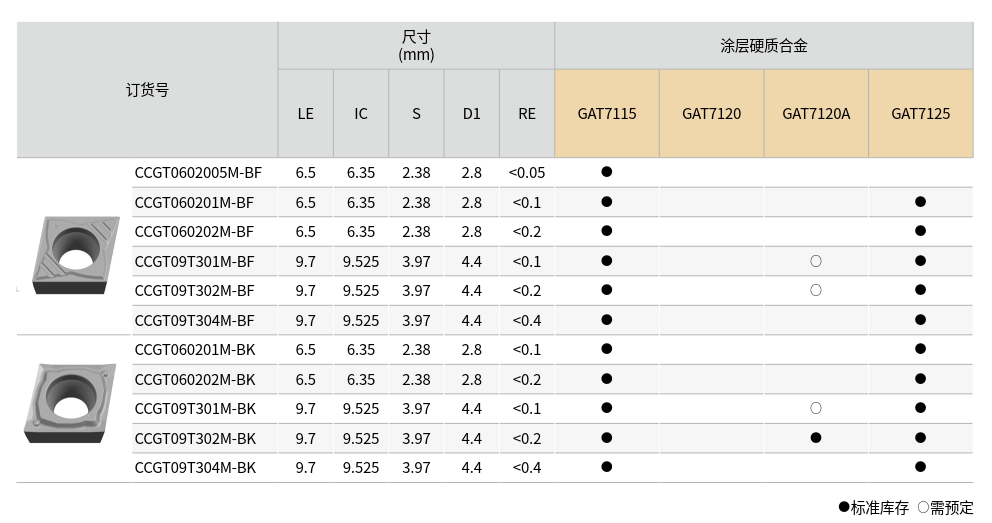The image size is (992, 523).
Task: Click order number CCGT0602005M-BF
Action: 198,172
